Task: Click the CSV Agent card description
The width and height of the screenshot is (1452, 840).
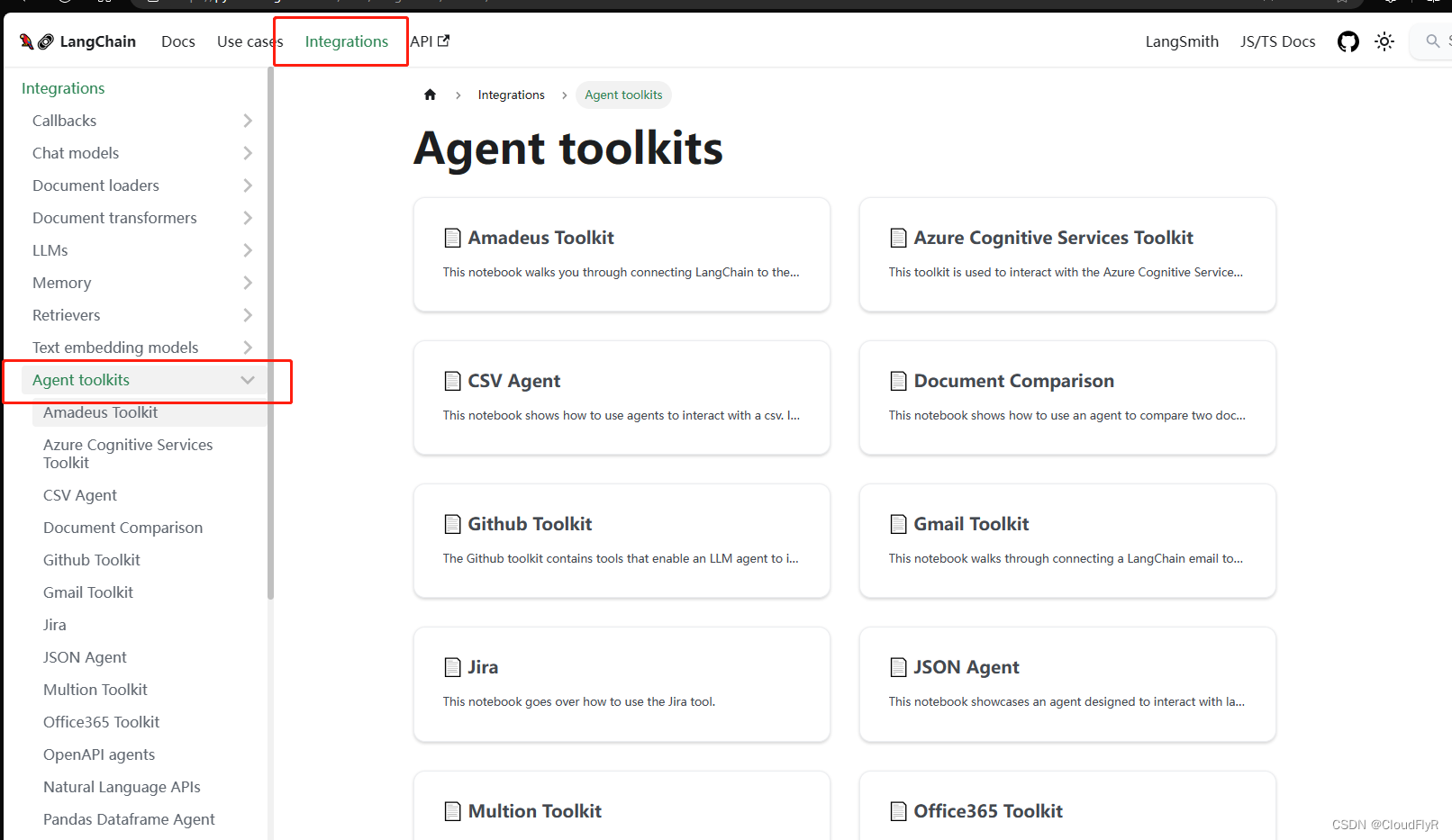Action: point(621,415)
